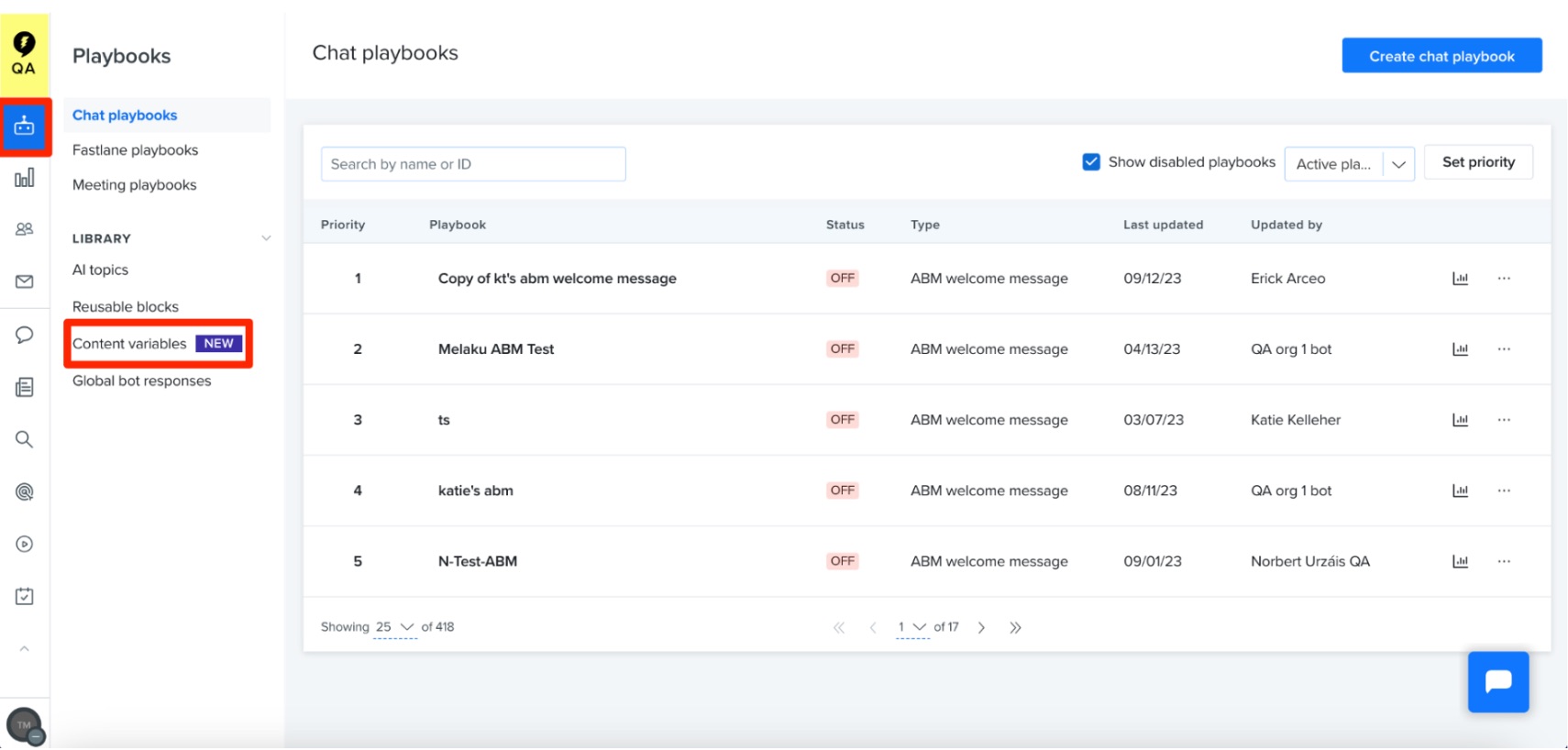
Task: View report chart for N-Test-ABM
Action: [1460, 561]
